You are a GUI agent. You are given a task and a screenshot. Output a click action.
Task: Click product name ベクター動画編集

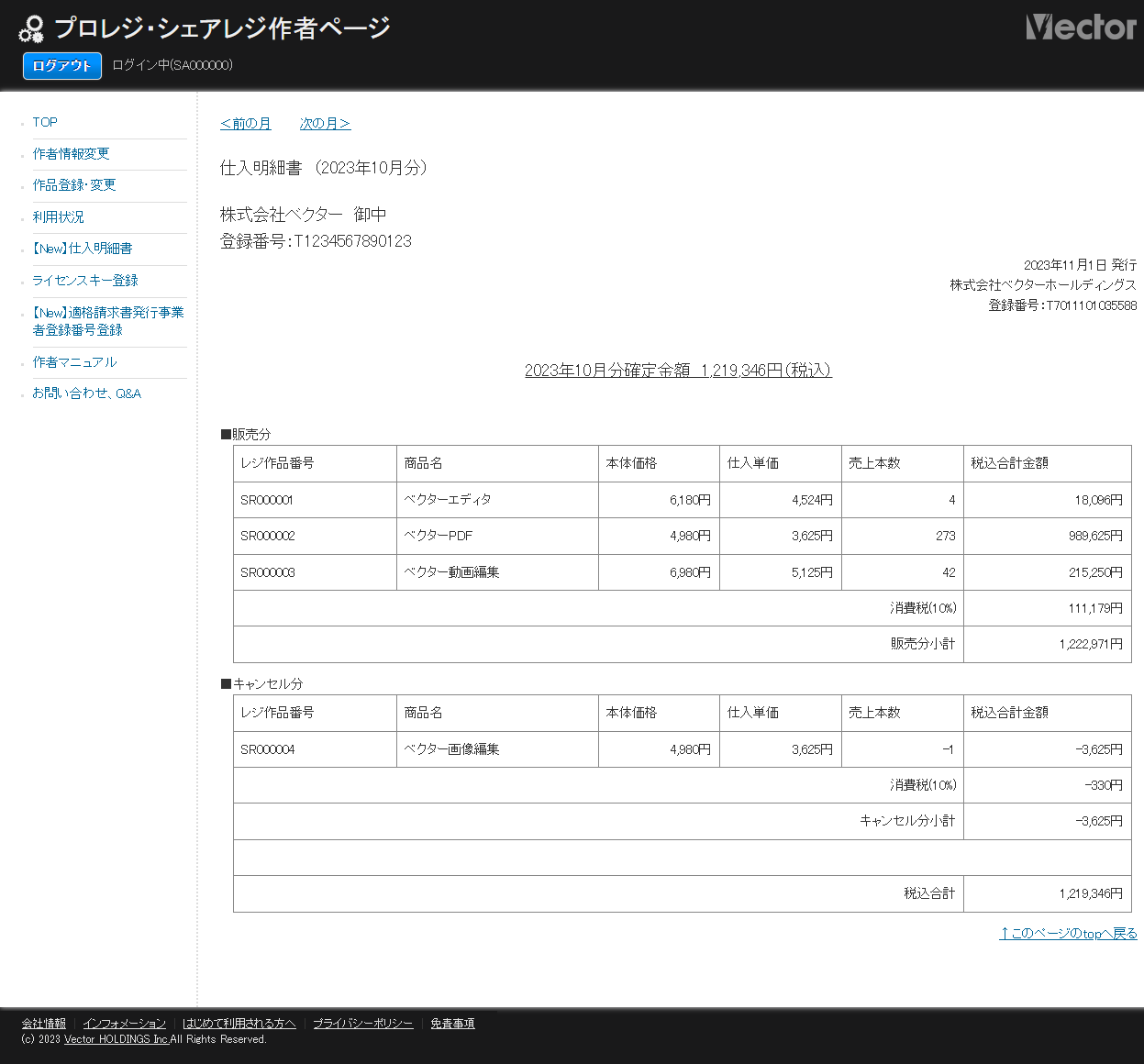tap(451, 572)
